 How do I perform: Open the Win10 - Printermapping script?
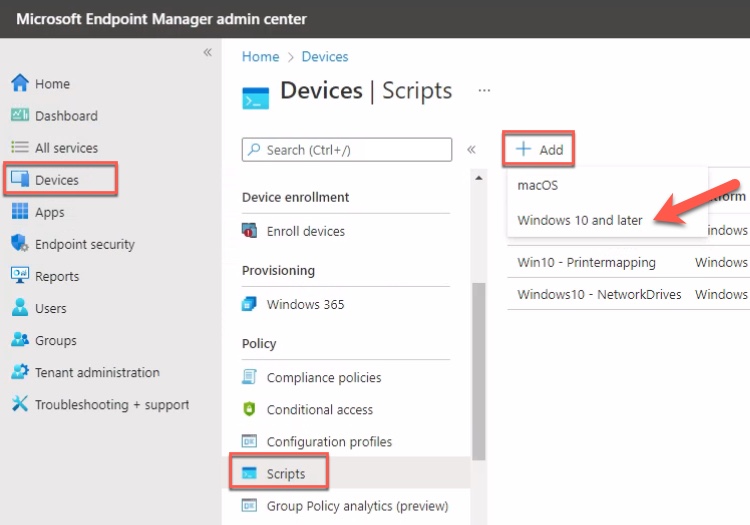click(586, 262)
